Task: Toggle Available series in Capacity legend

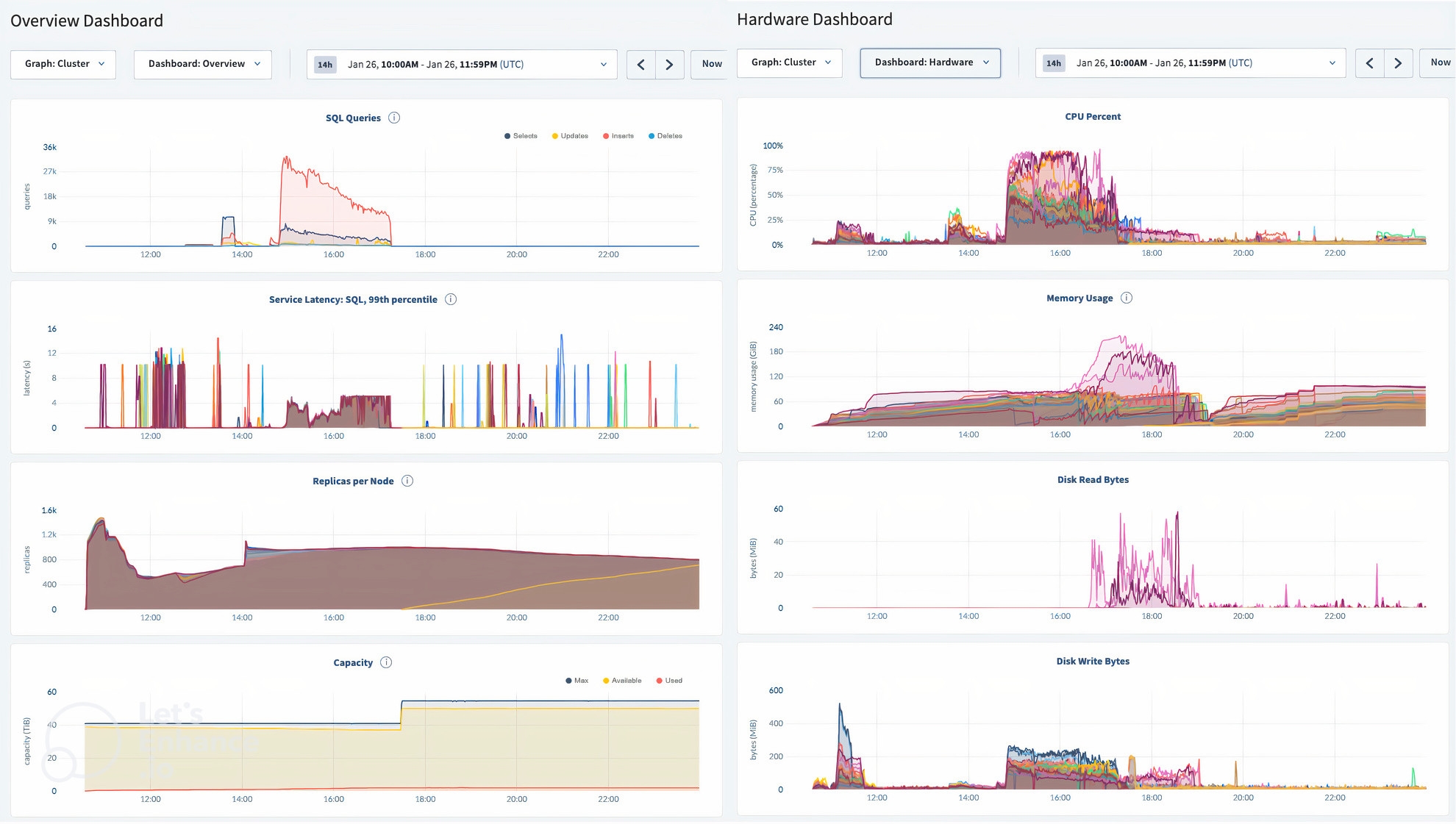Action: (x=622, y=681)
